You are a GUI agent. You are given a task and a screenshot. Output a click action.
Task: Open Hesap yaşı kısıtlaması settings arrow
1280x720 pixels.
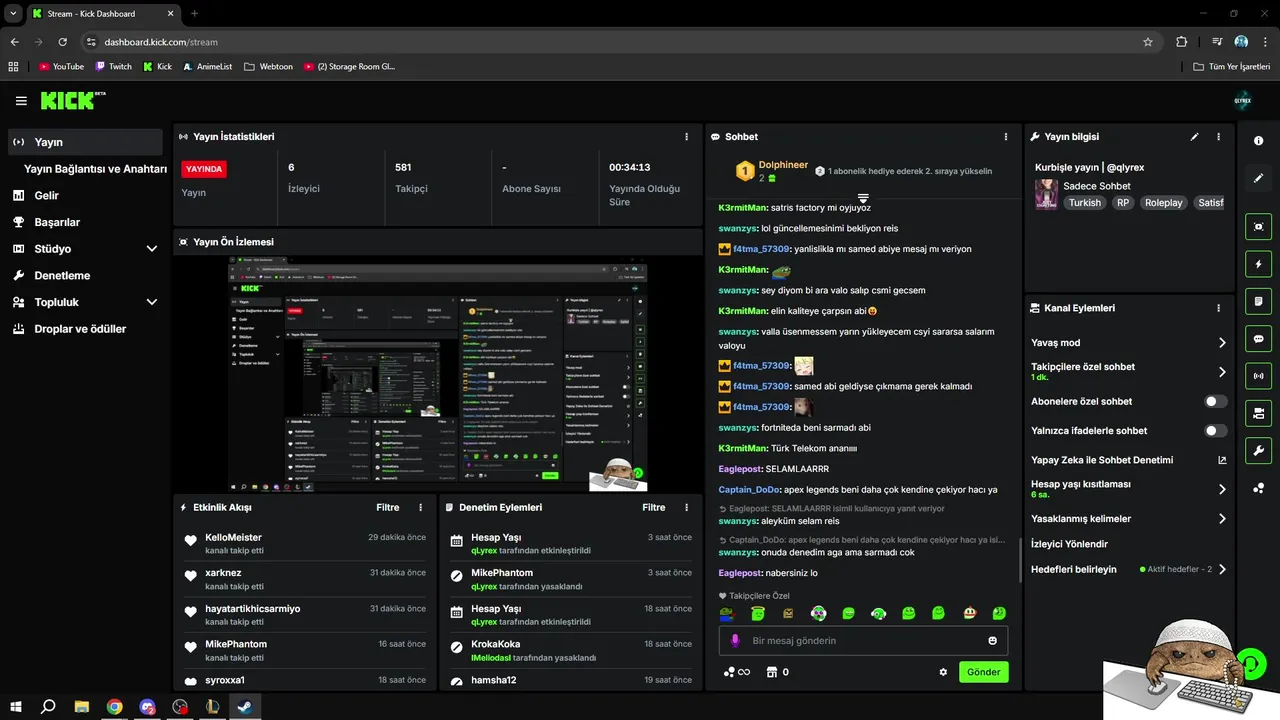click(1222, 489)
